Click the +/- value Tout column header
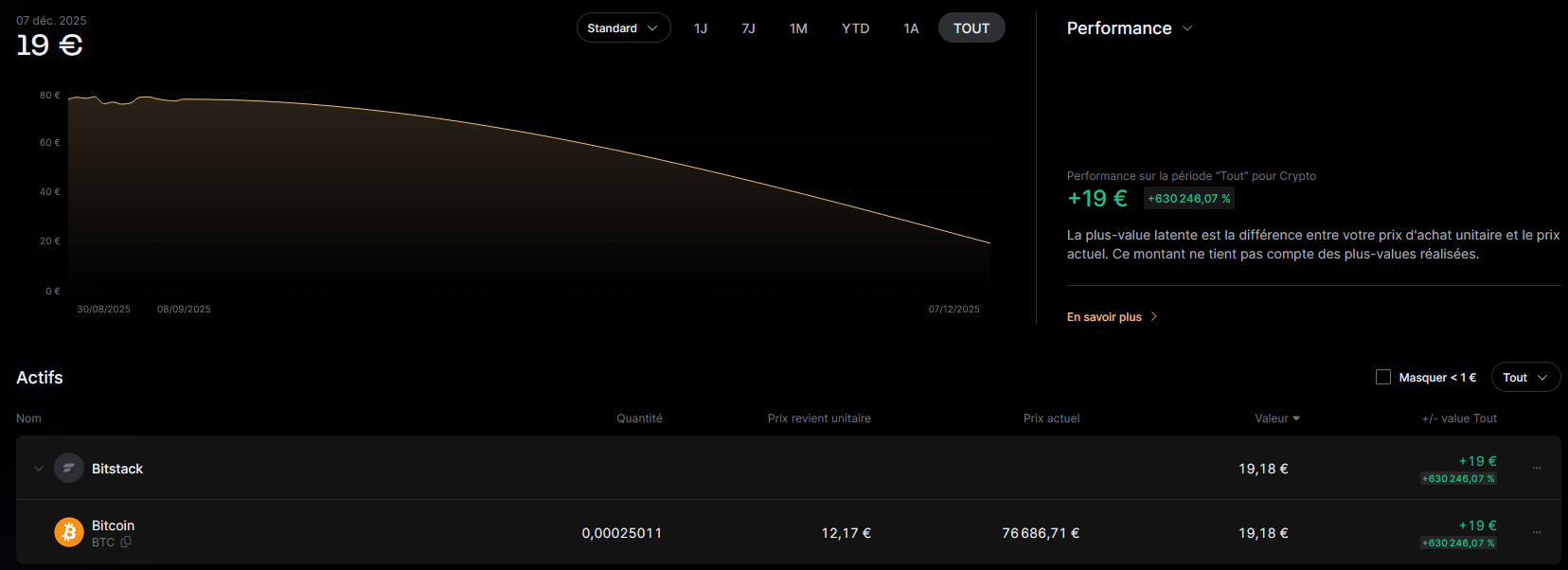This screenshot has width=1568, height=570. [x=1459, y=419]
